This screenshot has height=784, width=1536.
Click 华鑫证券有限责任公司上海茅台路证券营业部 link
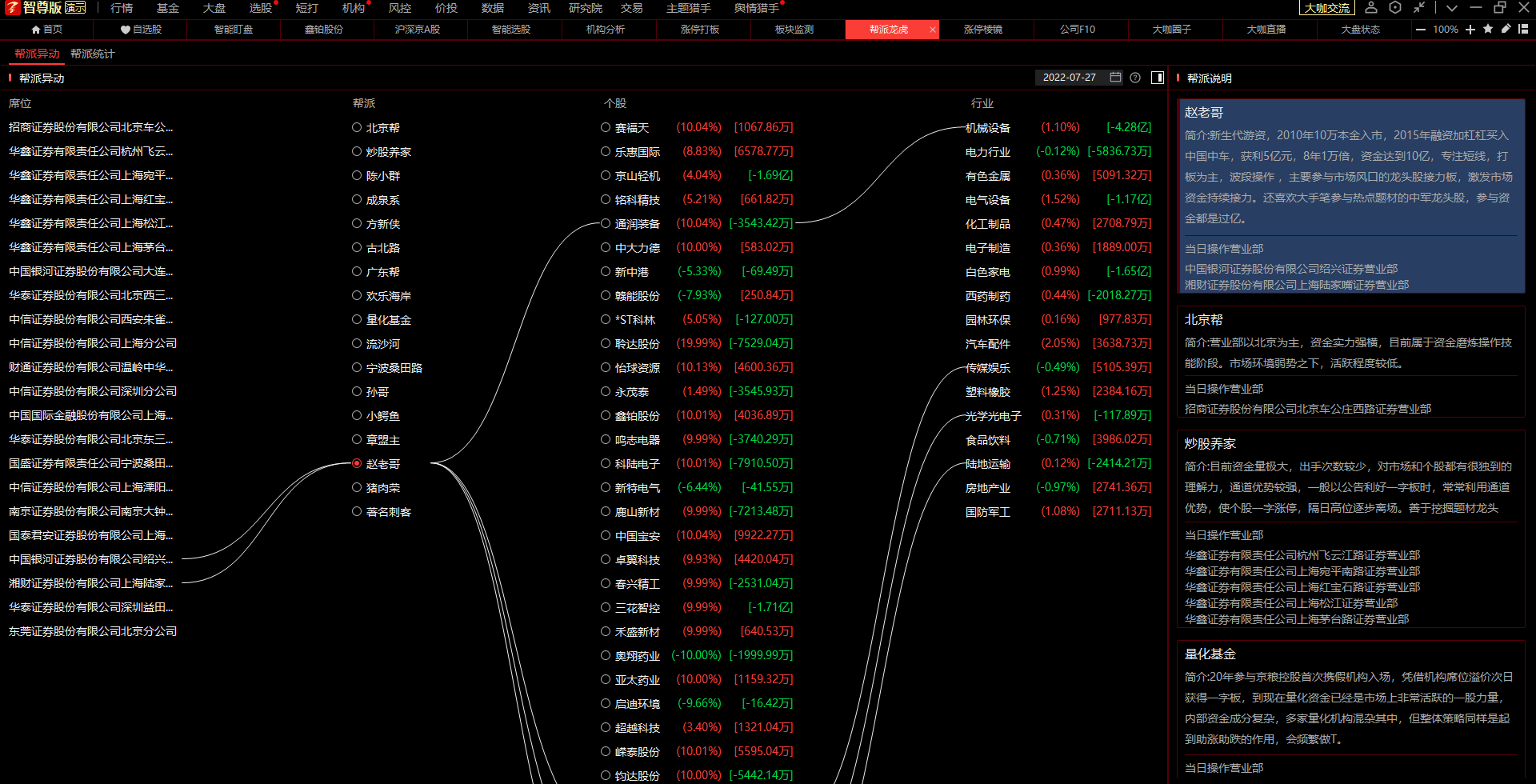tap(1297, 619)
